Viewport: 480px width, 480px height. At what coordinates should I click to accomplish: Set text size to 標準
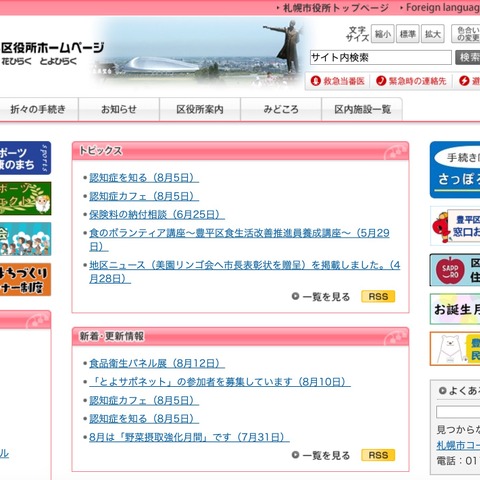[408, 34]
